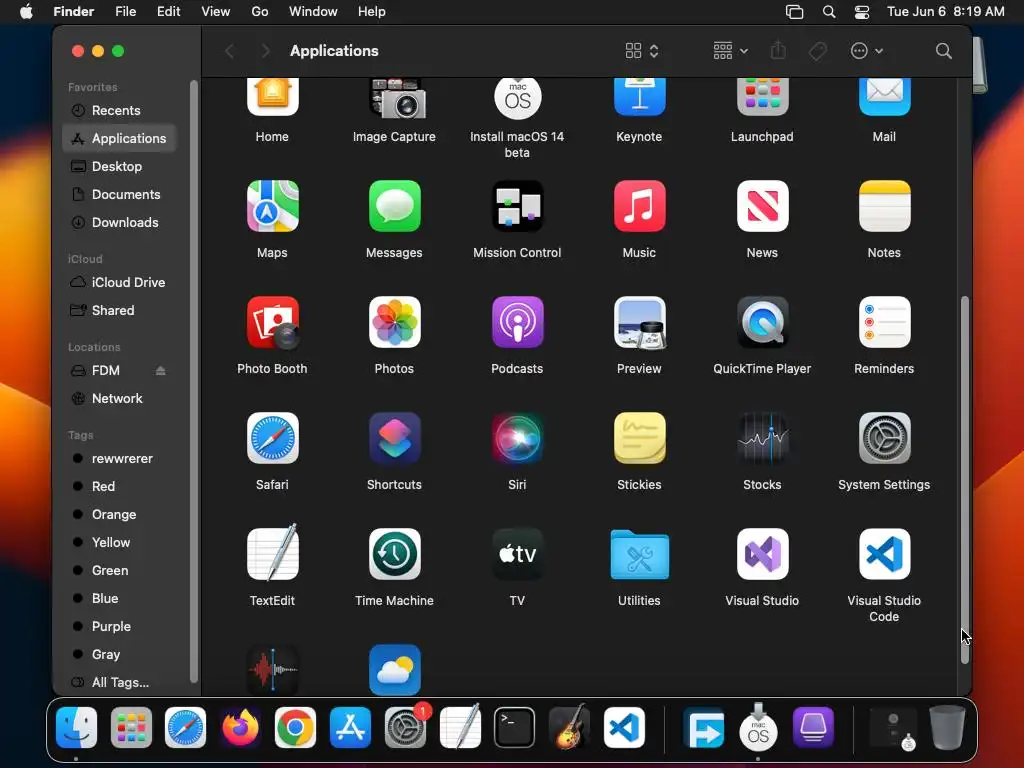The image size is (1024, 768).
Task: Launch Firefox from the Dock
Action: (x=240, y=728)
